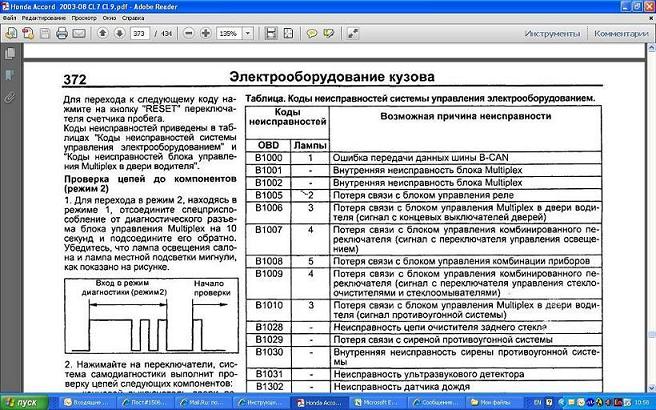656x410 pixels.
Task: Enable fit one full page icon
Action: click(x=288, y=33)
